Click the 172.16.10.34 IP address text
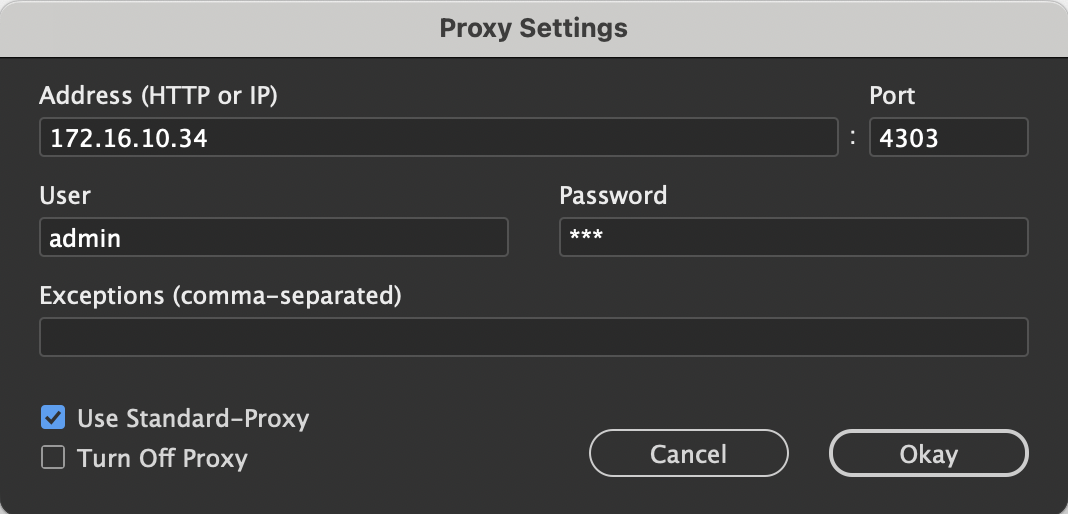Screen dimensions: 1068x514 (129, 139)
